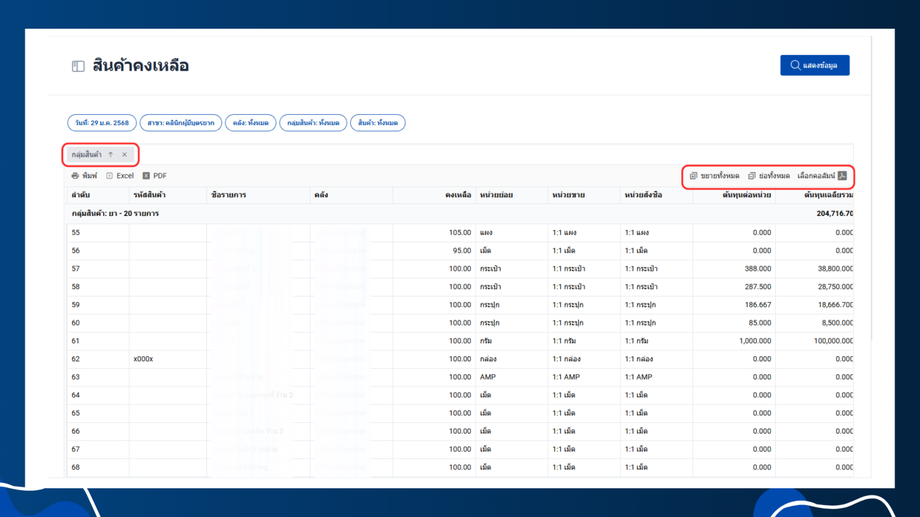Select the row with code x000x
920x517 pixels.
[144, 359]
